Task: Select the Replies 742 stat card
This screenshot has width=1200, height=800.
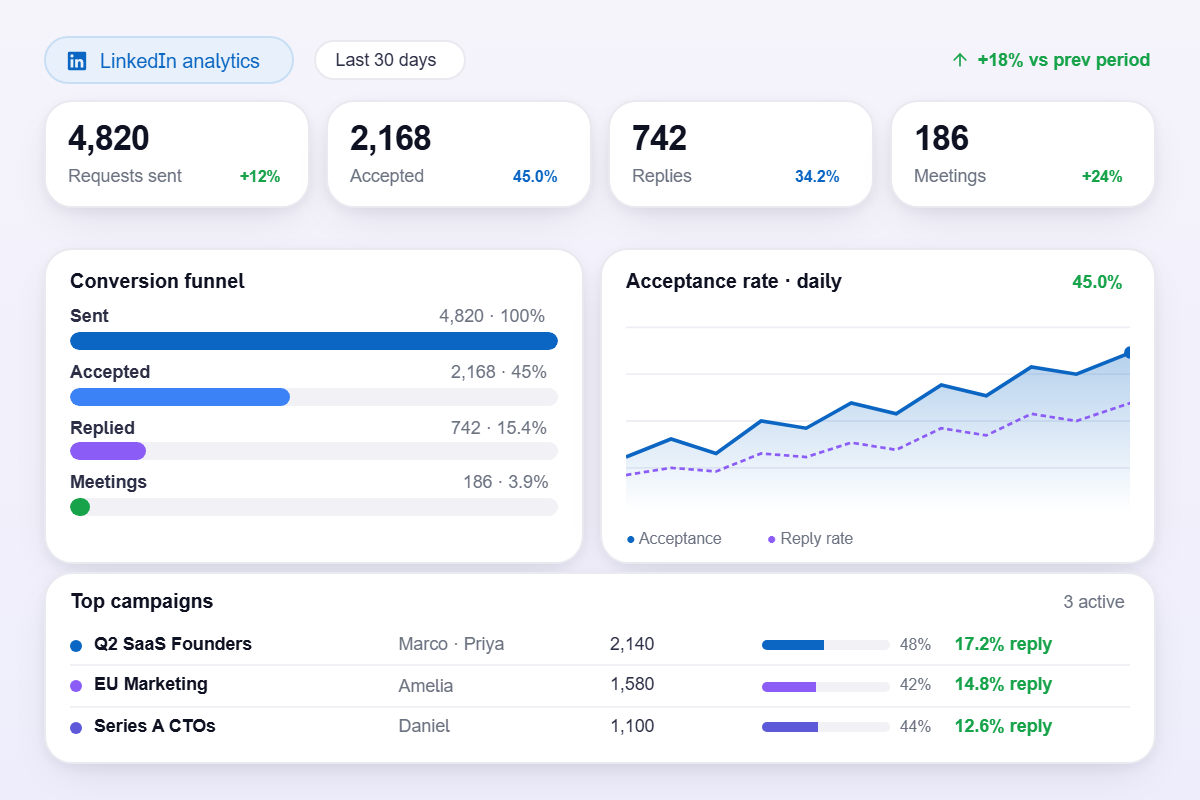Action: click(741, 154)
